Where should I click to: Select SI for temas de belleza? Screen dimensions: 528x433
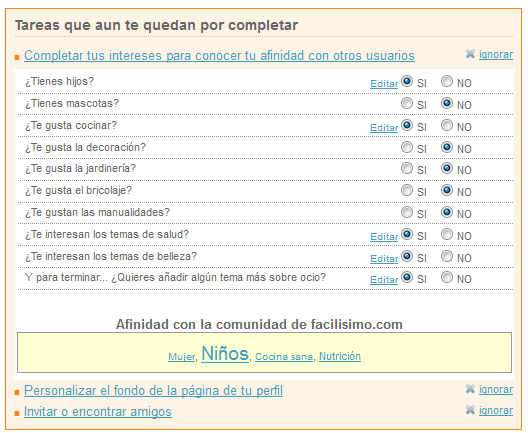coord(407,256)
